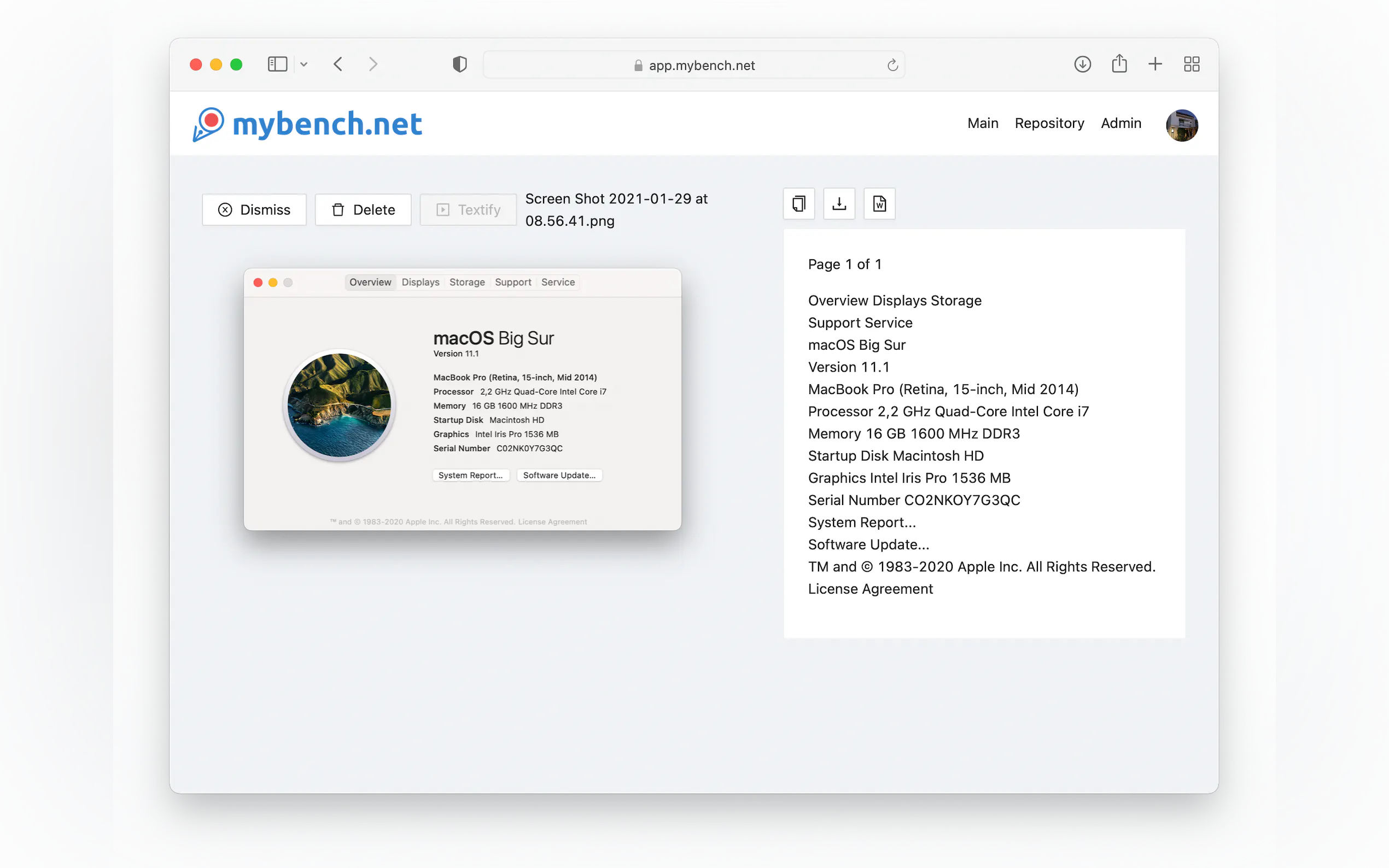The width and height of the screenshot is (1389, 868).
Task: Reload the app.mybench.net page
Action: [x=892, y=65]
